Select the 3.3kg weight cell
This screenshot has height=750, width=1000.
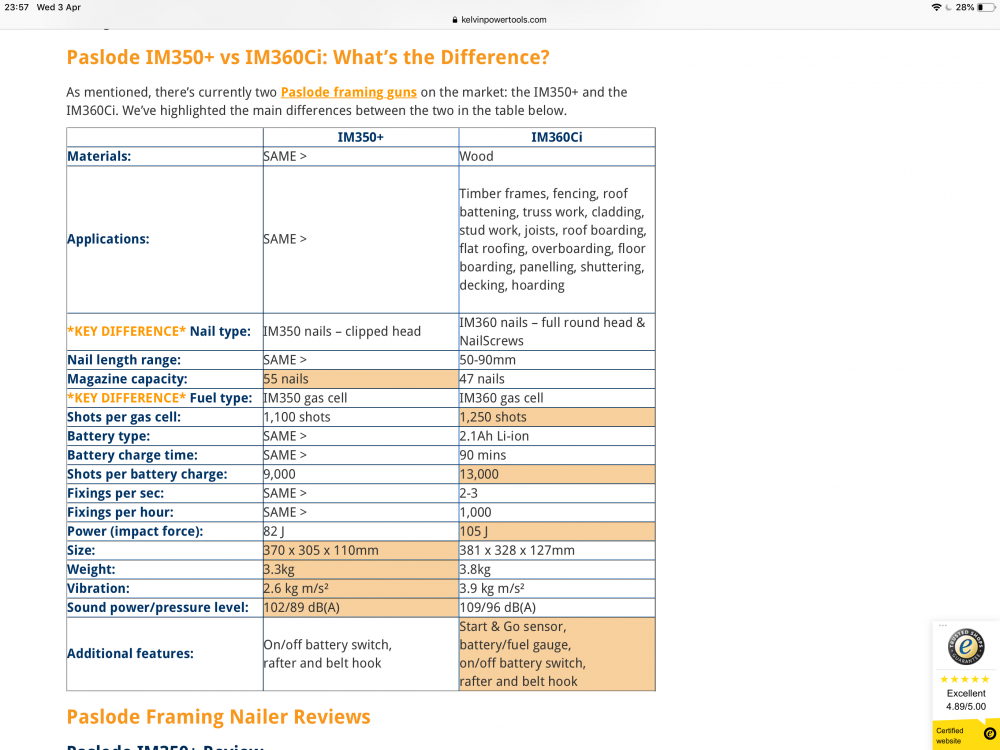click(360, 570)
